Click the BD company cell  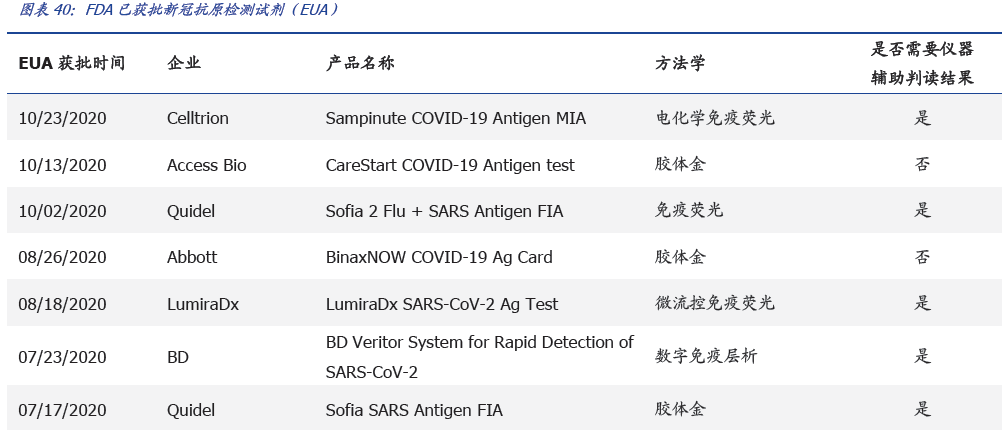point(178,357)
